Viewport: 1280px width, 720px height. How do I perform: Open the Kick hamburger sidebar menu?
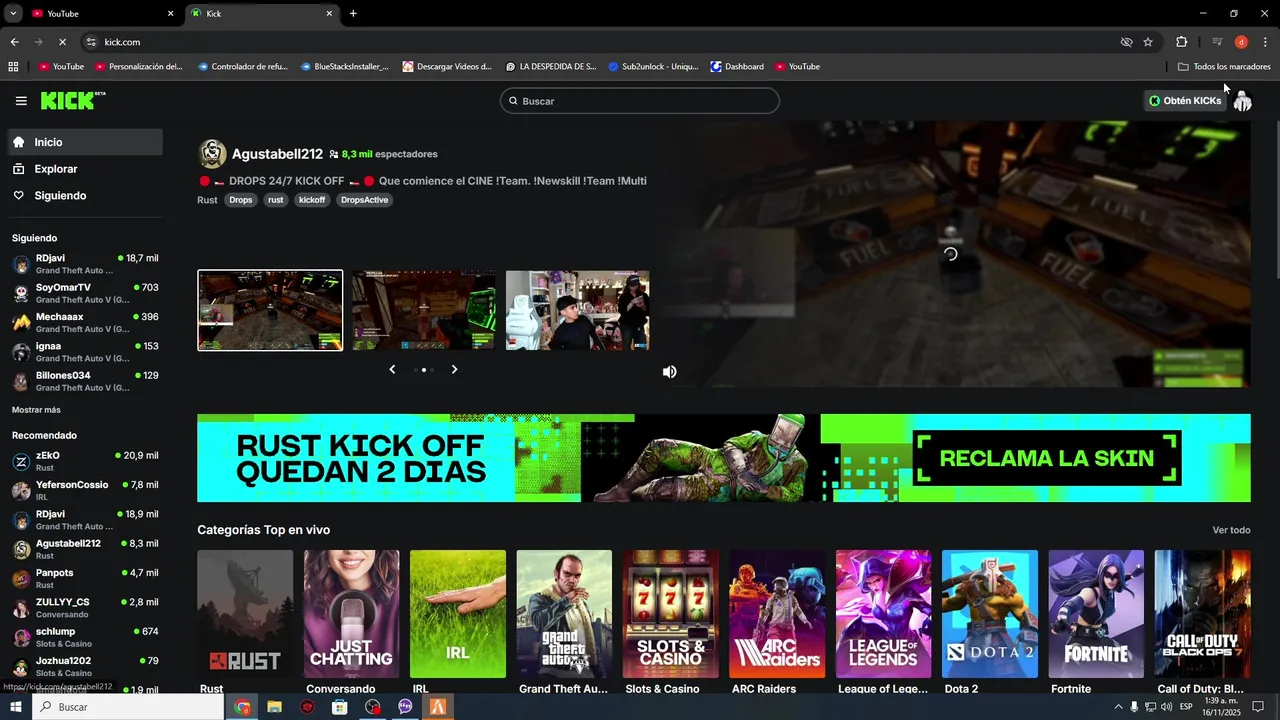(x=21, y=101)
